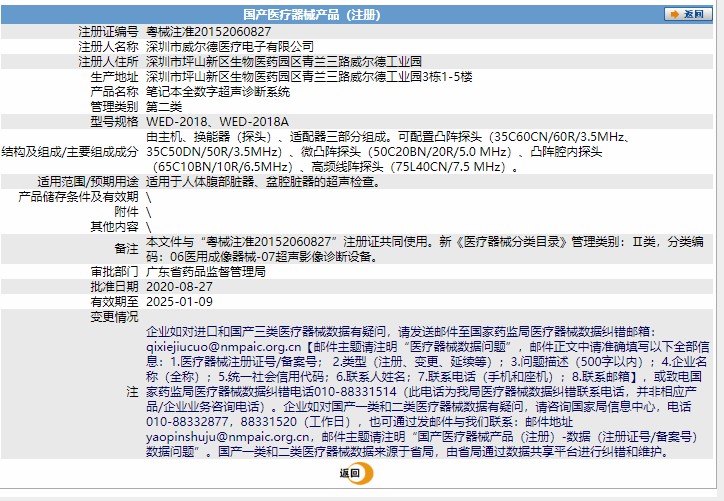Click the title 国产医疗器械产品（注册）

point(312,15)
